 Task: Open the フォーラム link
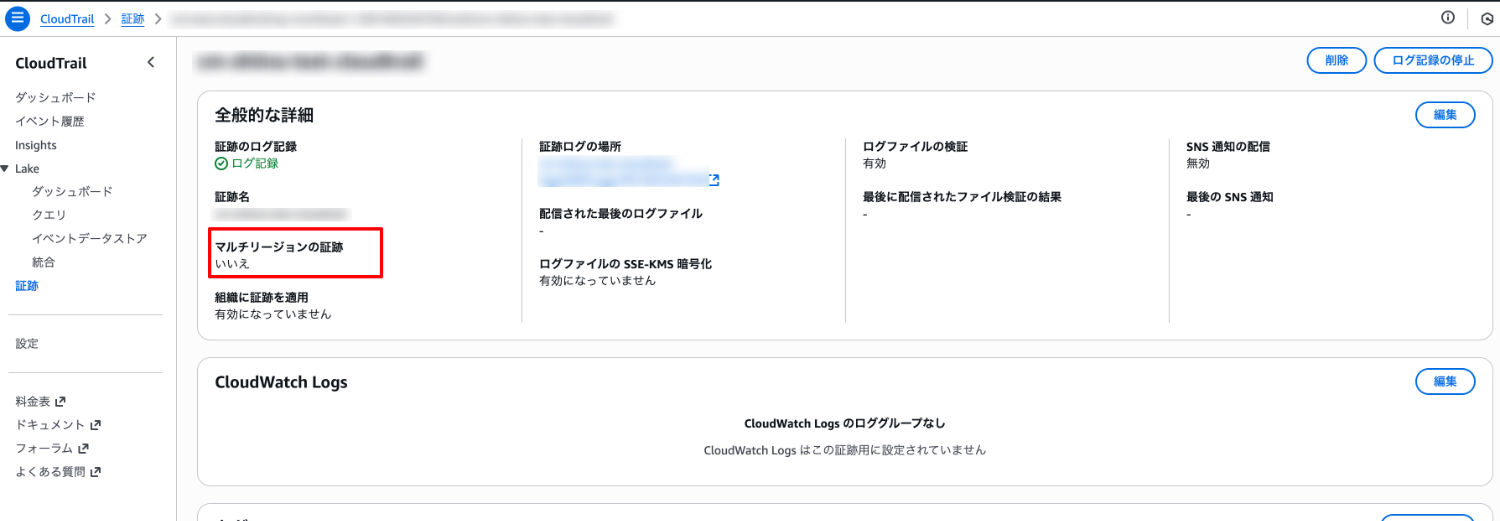point(44,448)
